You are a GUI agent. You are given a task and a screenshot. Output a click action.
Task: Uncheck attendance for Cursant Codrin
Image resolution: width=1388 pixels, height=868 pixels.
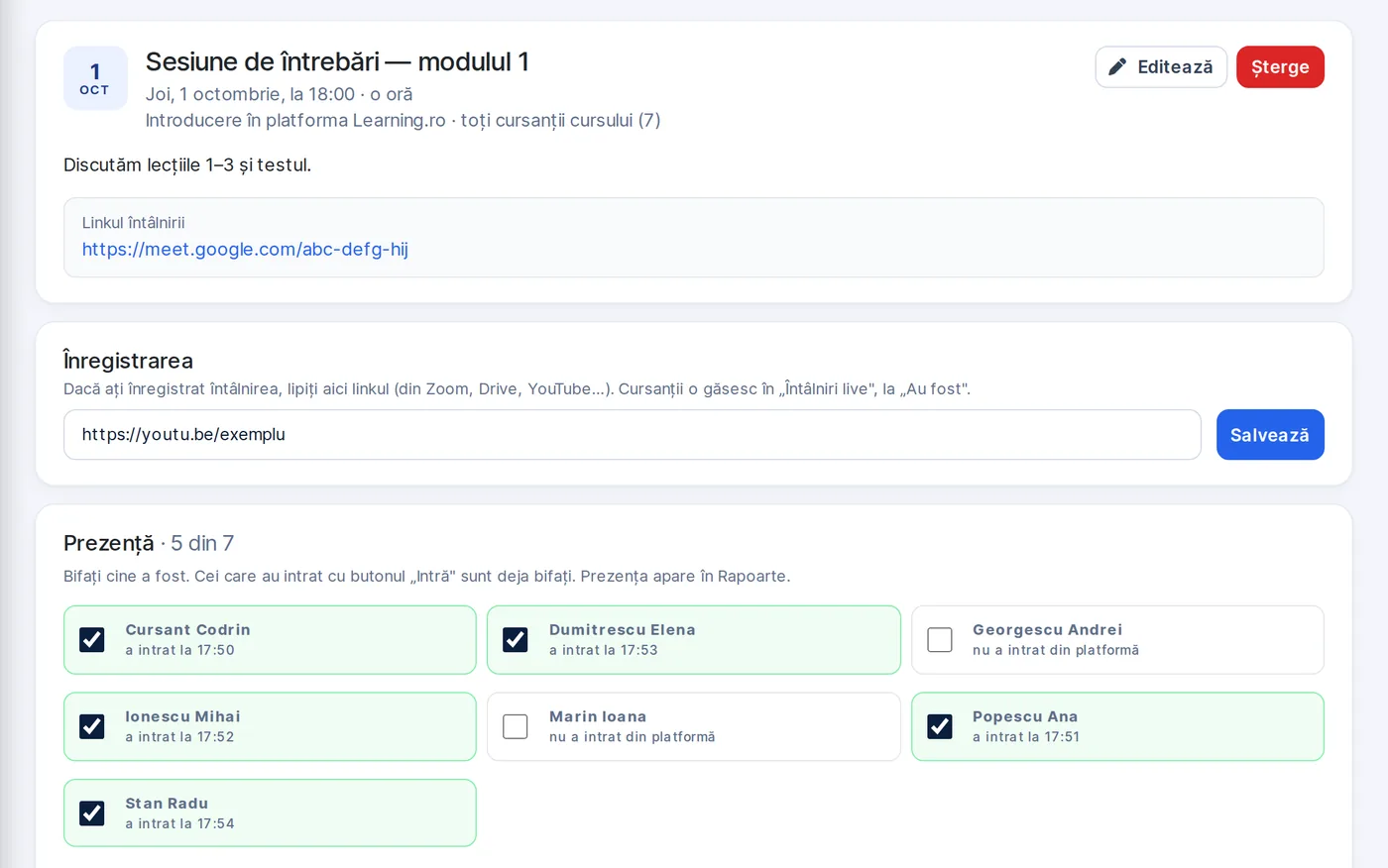(x=92, y=640)
